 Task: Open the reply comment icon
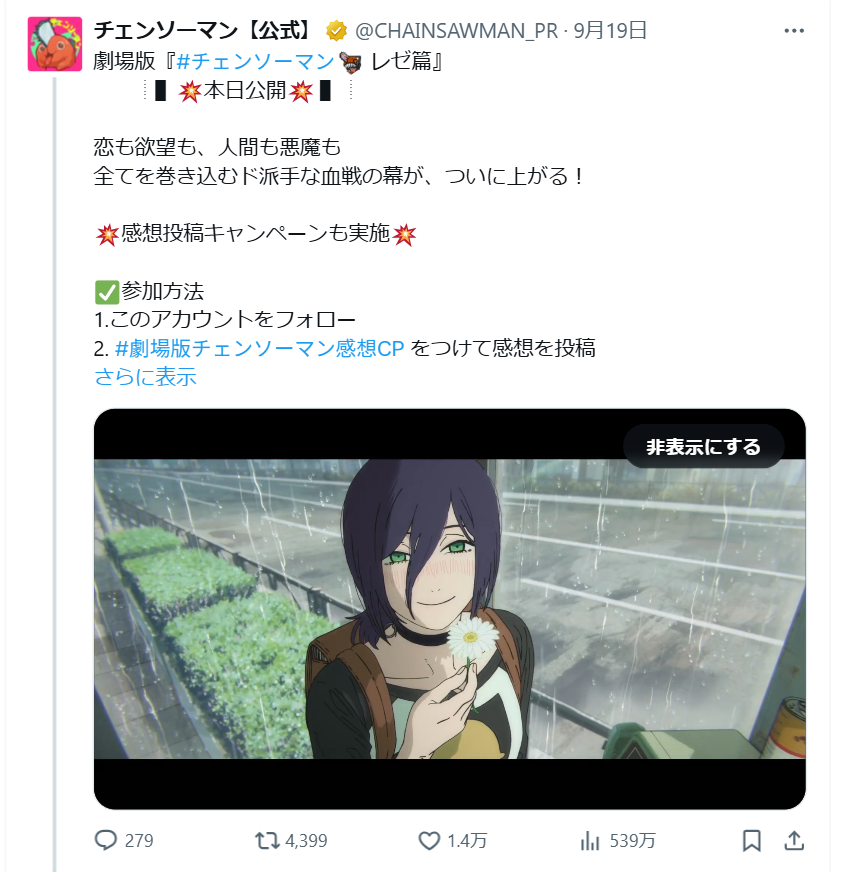click(106, 840)
